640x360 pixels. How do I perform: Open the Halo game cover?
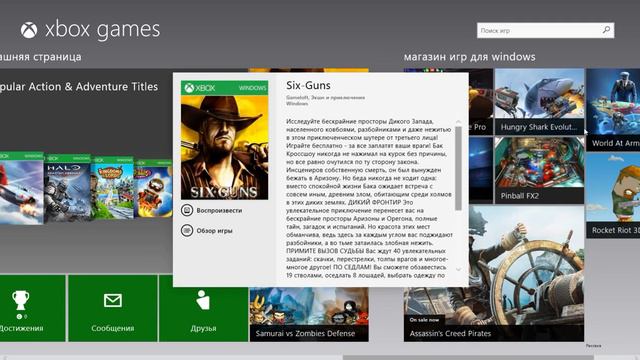coord(67,188)
